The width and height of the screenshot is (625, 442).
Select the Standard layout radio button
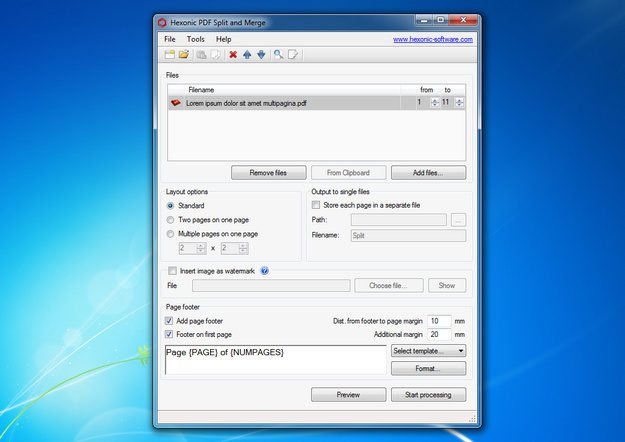coord(171,206)
